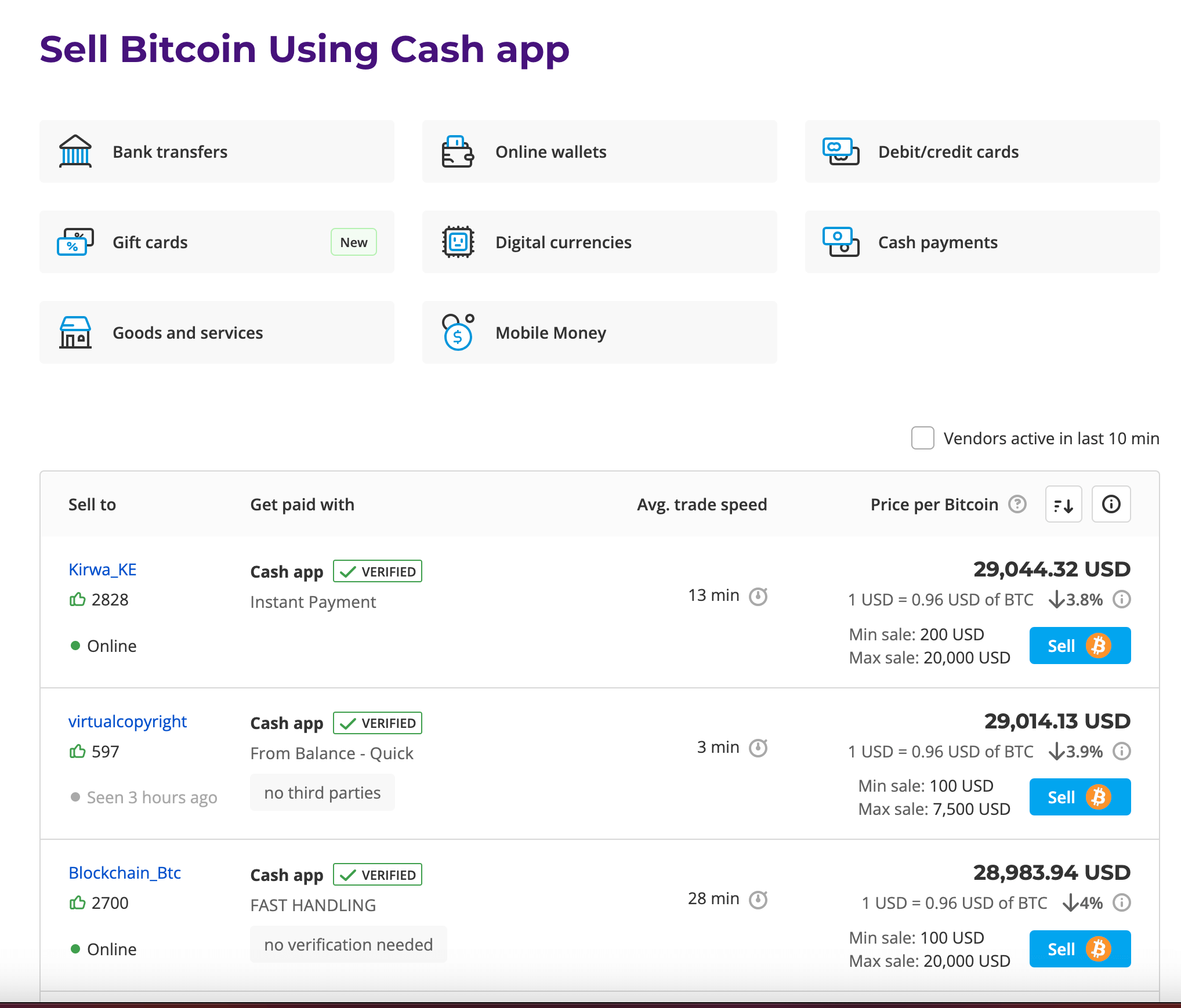Click the 29,044.32 USD price
The height and width of the screenshot is (1008, 1181).
coord(1052,569)
